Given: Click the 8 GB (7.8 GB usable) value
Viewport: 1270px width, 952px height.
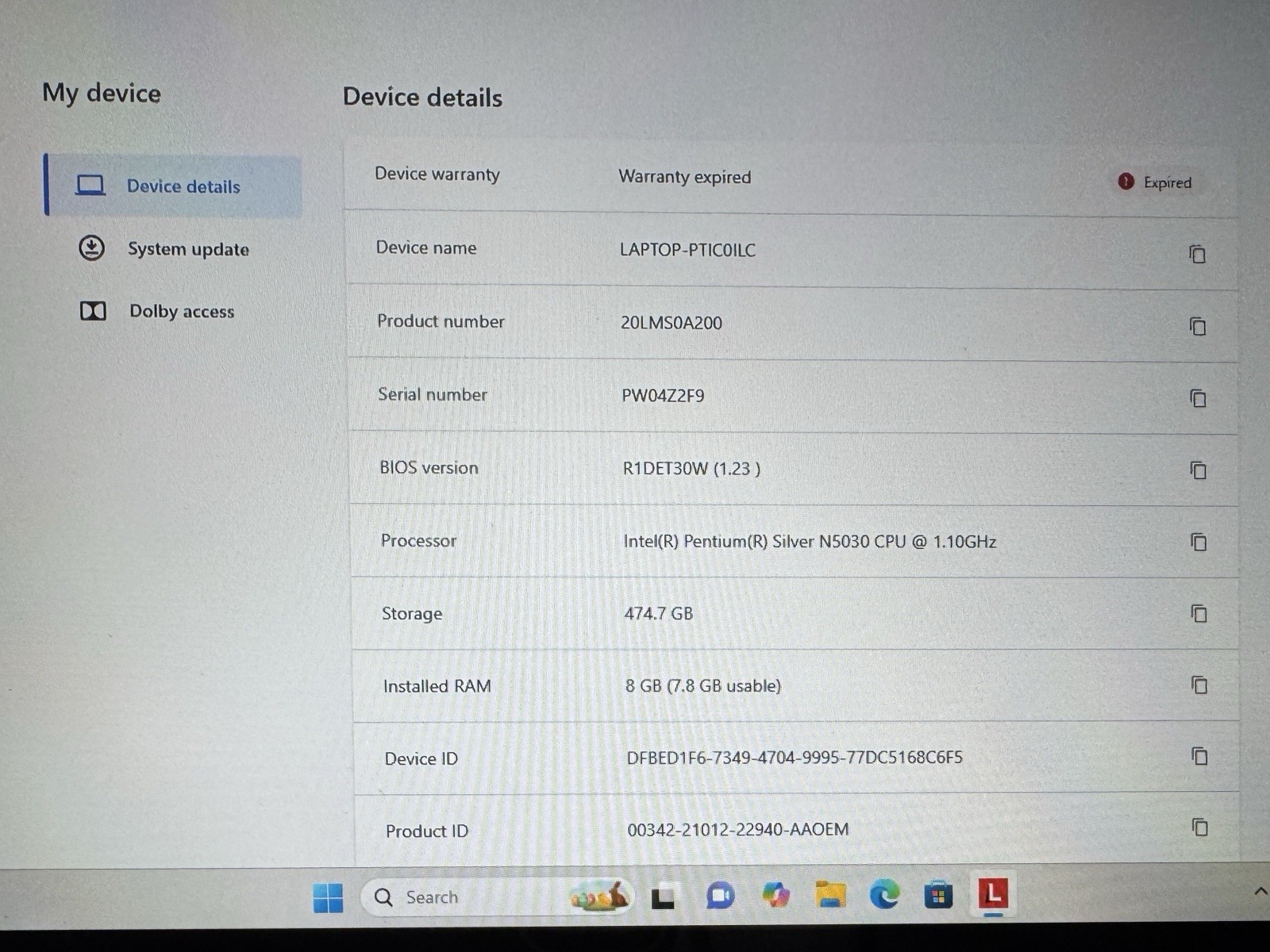Looking at the screenshot, I should (x=703, y=685).
